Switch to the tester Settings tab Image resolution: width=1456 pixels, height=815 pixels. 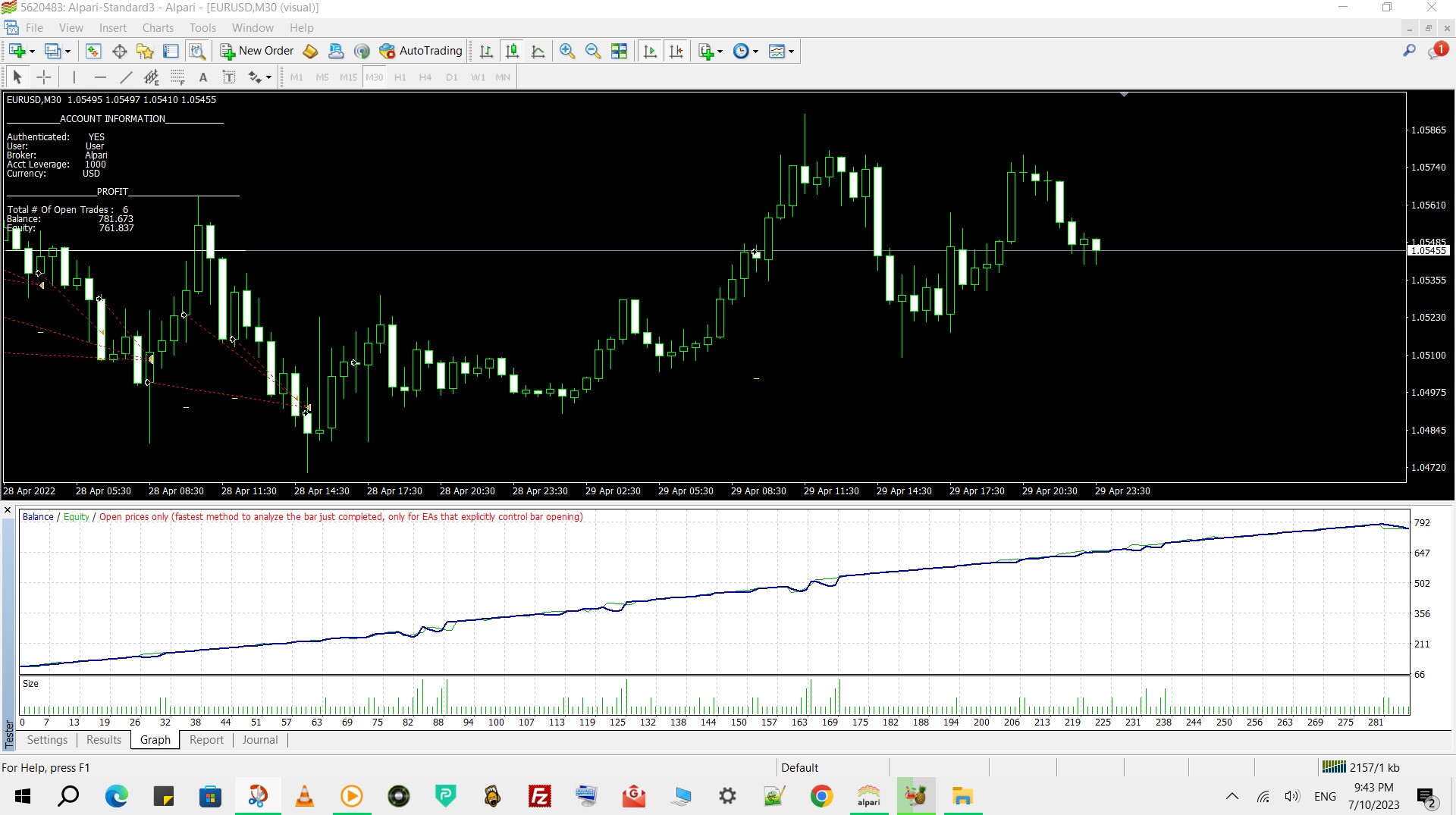[47, 740]
